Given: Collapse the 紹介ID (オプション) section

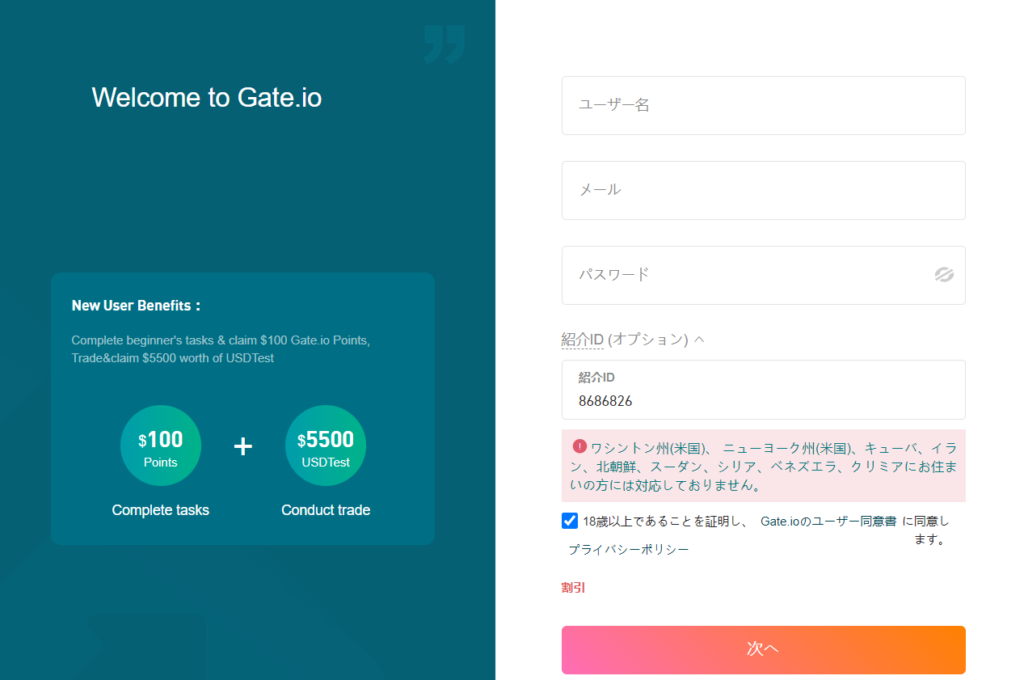Looking at the screenshot, I should (x=632, y=339).
